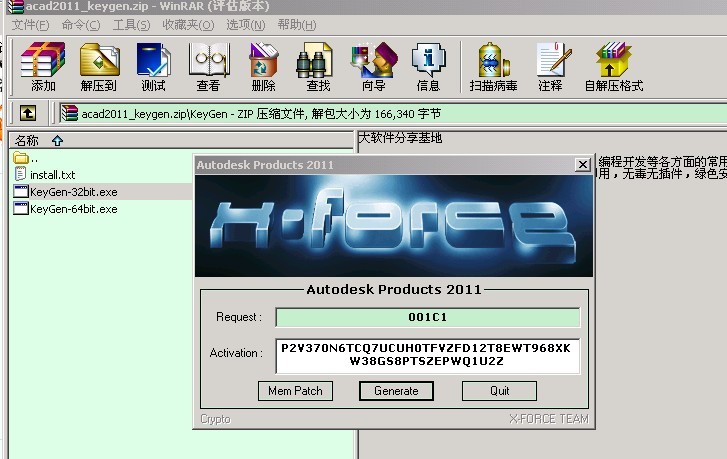727x459 pixels.
Task: Click the Request input field
Action: click(x=427, y=318)
